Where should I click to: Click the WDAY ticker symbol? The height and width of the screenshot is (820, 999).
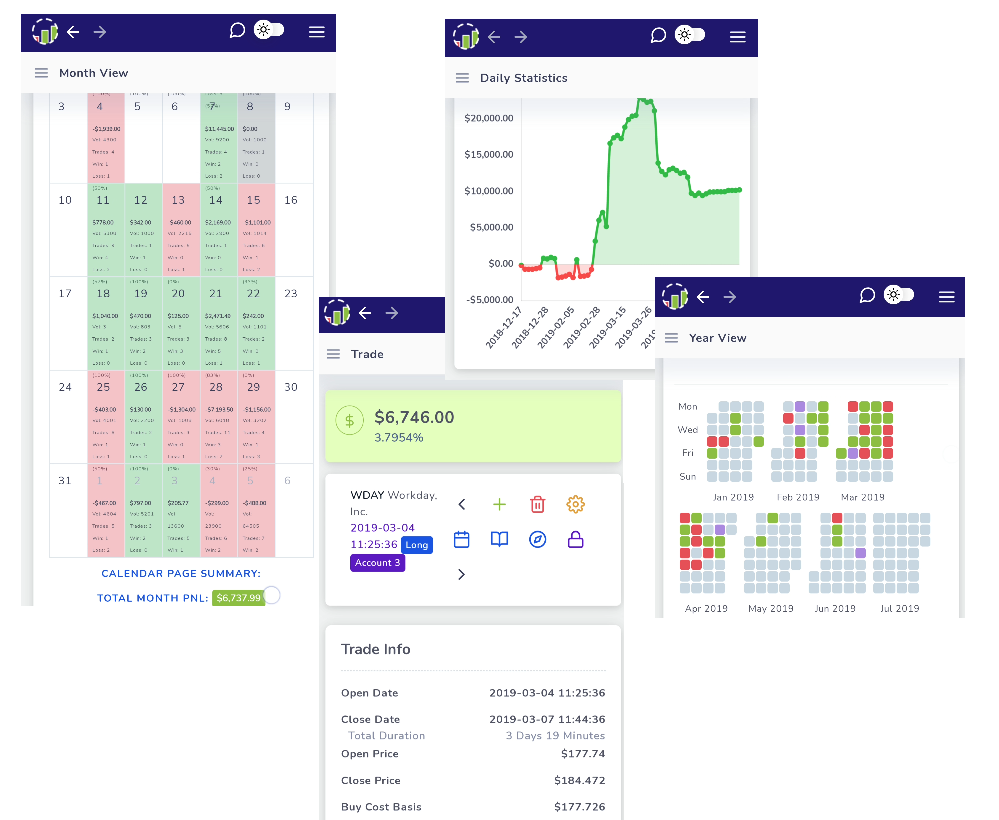368,495
